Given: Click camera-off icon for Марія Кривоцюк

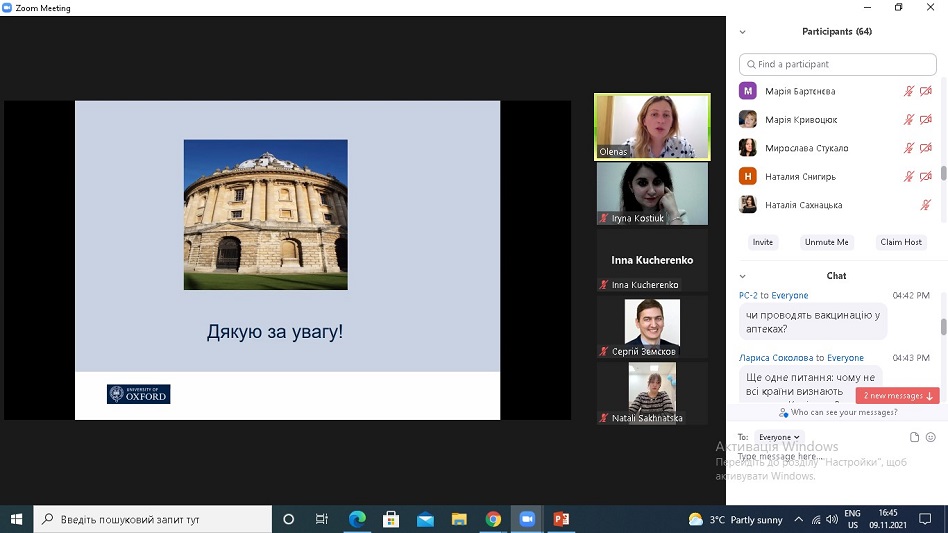Looking at the screenshot, I should tap(926, 120).
